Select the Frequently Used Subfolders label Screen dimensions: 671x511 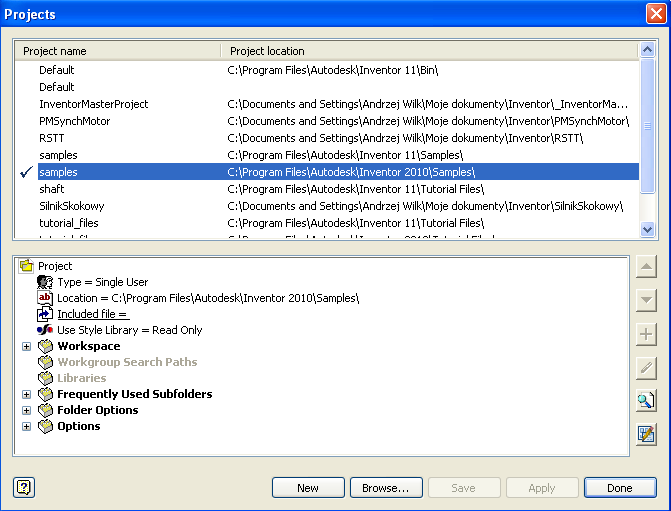pos(134,394)
